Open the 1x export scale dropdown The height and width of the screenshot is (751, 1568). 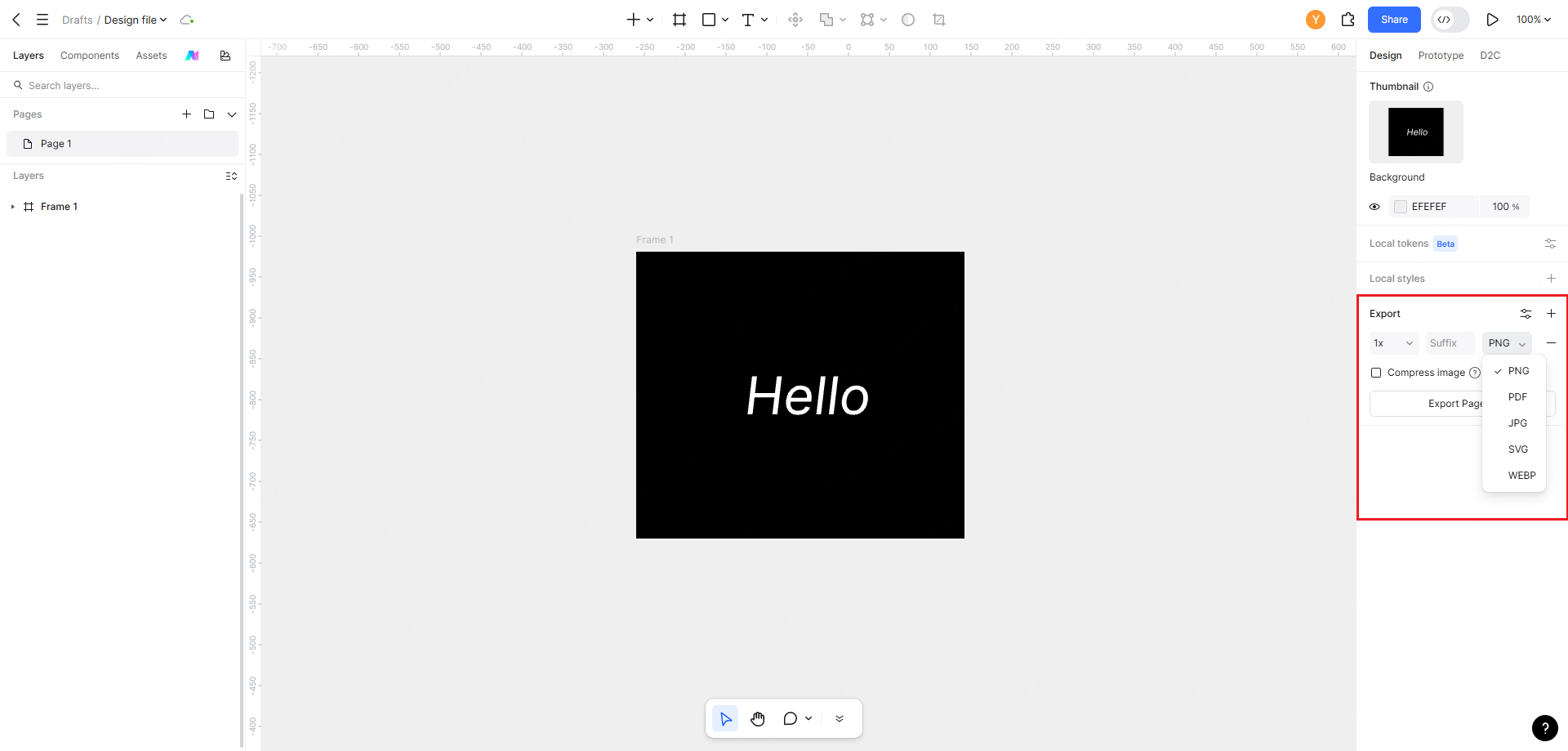click(1394, 343)
